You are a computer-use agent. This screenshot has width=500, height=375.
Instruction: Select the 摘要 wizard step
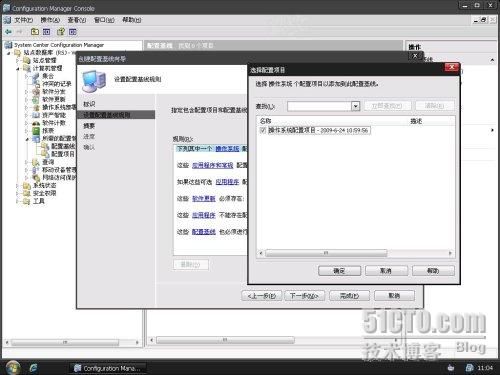(89, 126)
